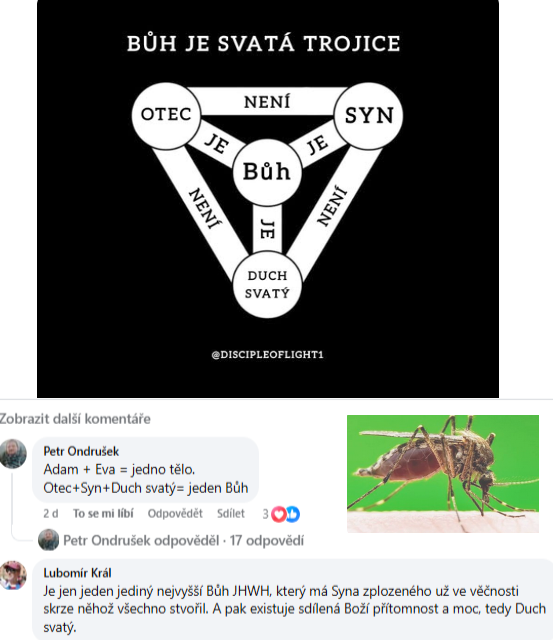Click the Bůh circle in diagram
The height and width of the screenshot is (640, 559).
(267, 172)
